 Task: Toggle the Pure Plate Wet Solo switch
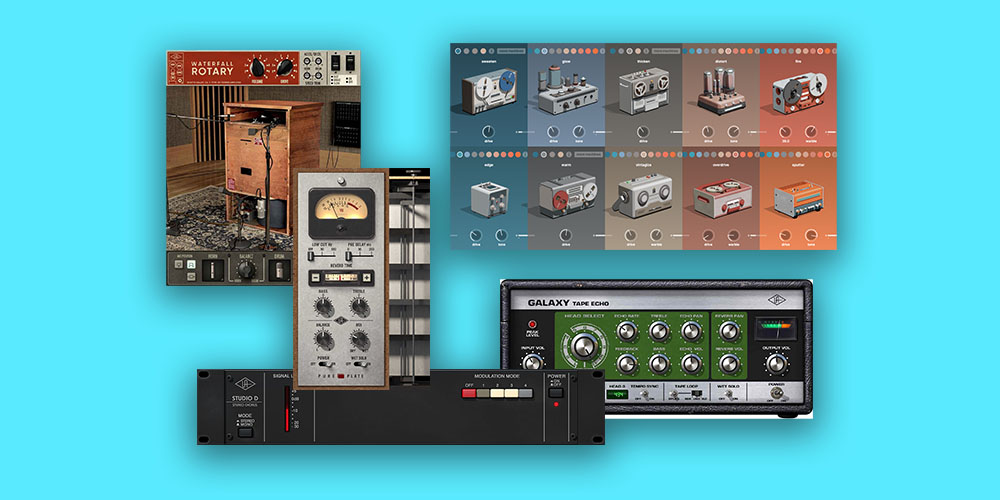pyautogui.click(x=357, y=365)
